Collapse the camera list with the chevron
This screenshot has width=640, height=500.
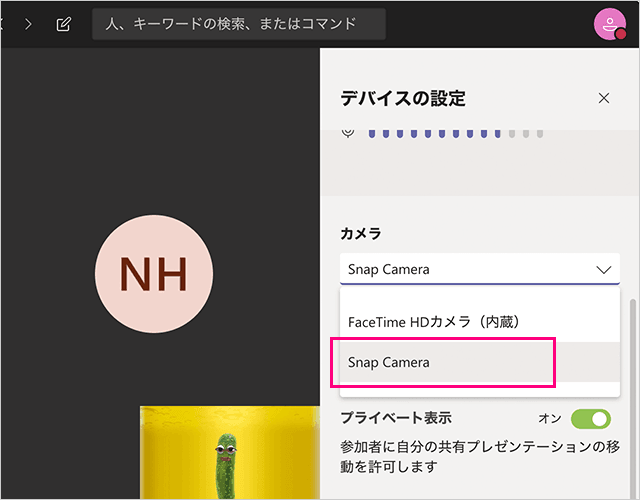(603, 269)
